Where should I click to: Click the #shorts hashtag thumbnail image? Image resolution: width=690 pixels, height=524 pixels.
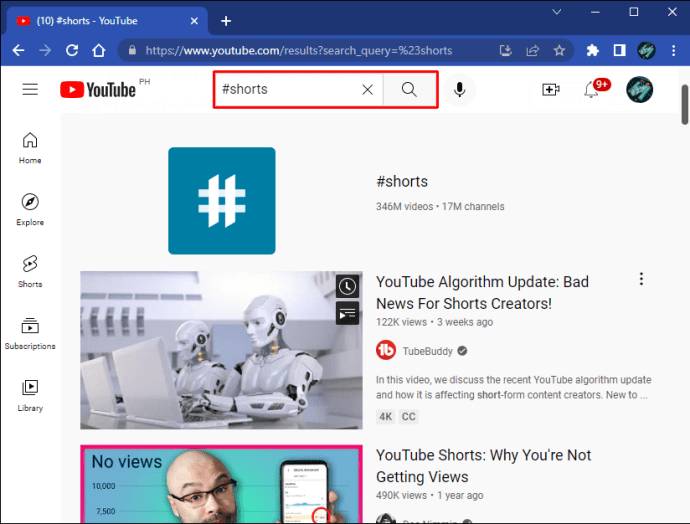222,201
